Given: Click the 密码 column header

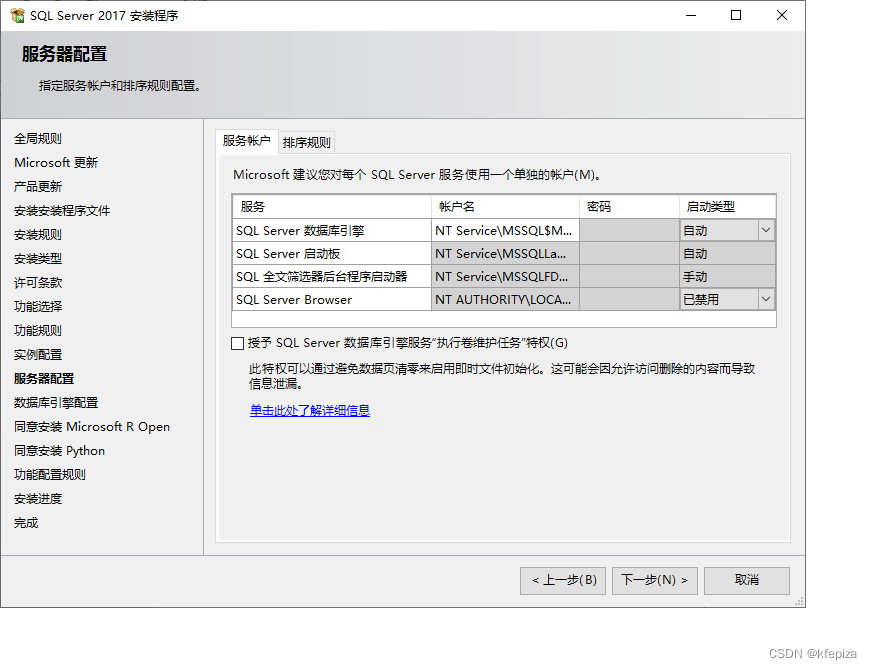Looking at the screenshot, I should click(x=629, y=207).
